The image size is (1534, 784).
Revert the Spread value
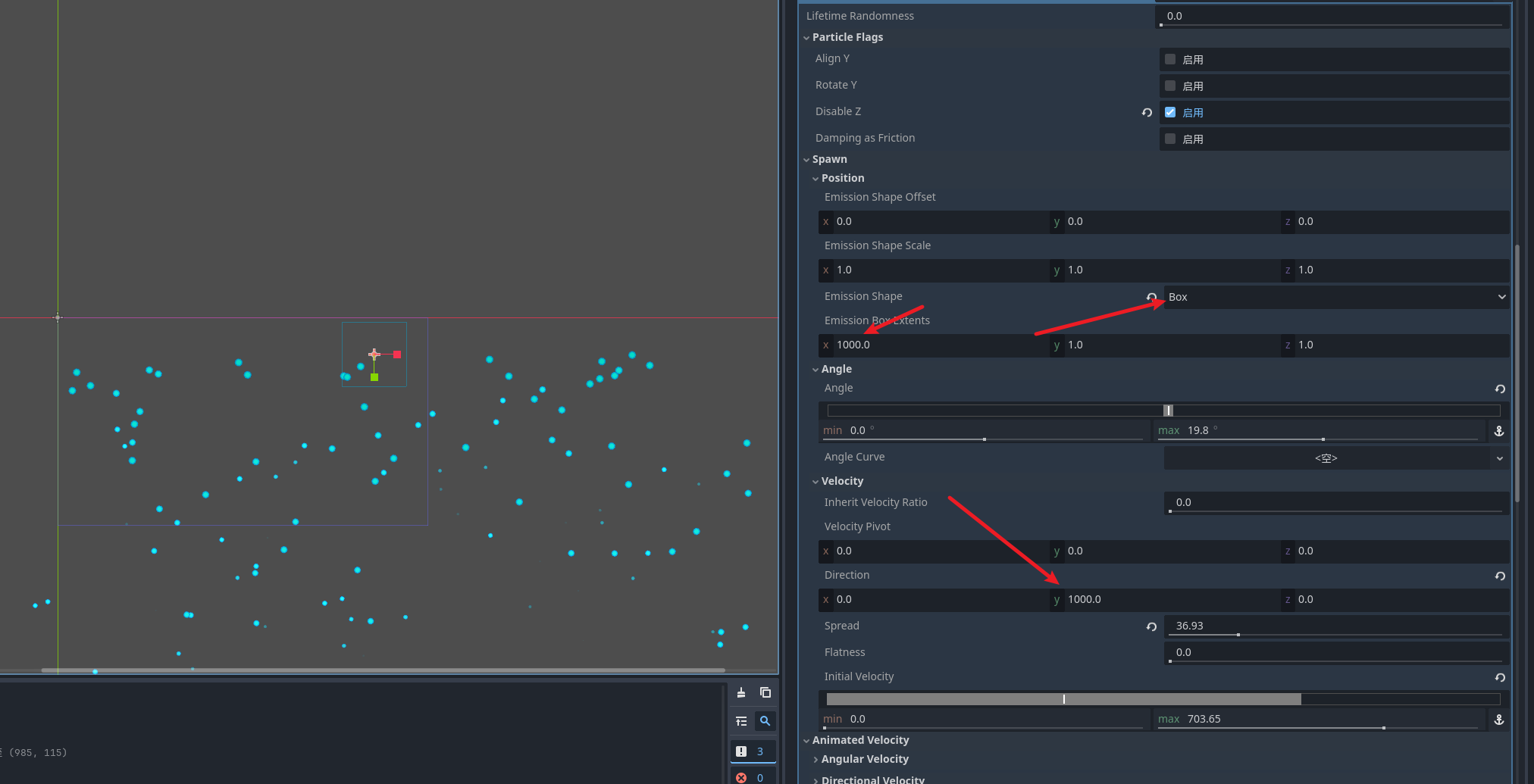tap(1151, 626)
